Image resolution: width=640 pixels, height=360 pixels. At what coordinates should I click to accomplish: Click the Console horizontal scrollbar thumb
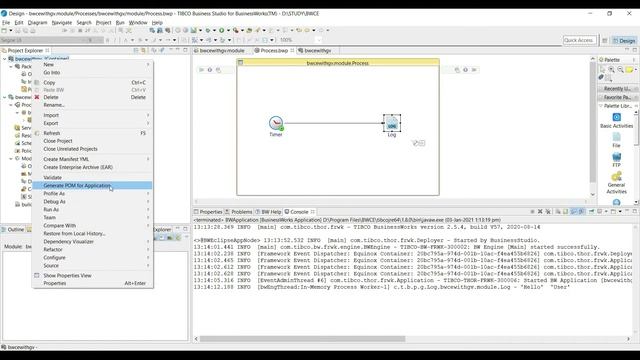pyautogui.click(x=302, y=339)
